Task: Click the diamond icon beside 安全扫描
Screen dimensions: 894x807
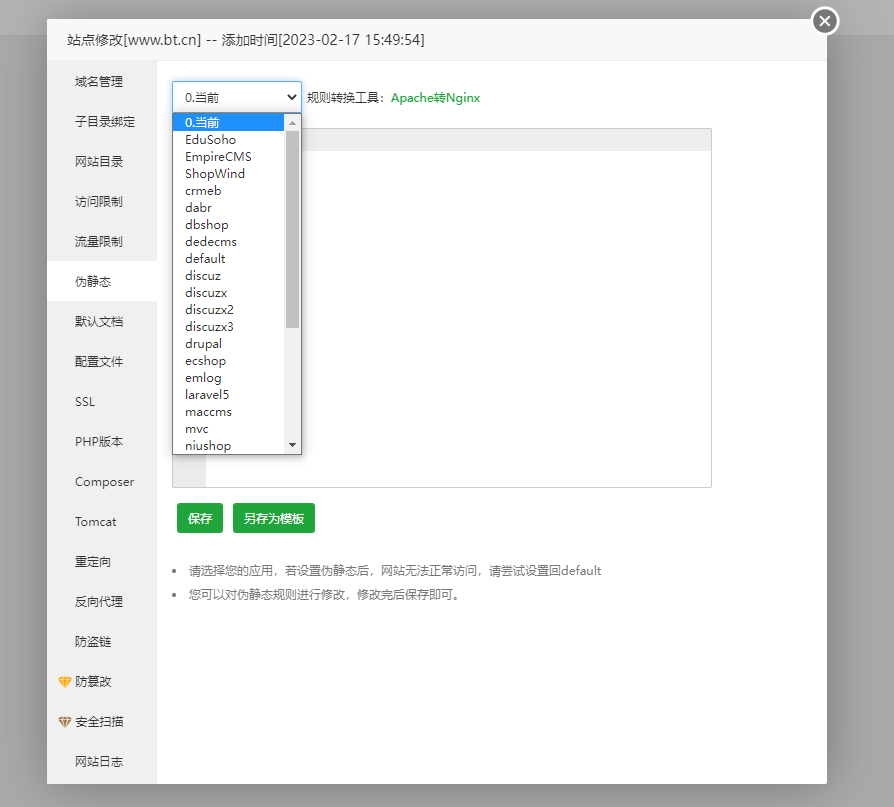Action: coord(65,722)
